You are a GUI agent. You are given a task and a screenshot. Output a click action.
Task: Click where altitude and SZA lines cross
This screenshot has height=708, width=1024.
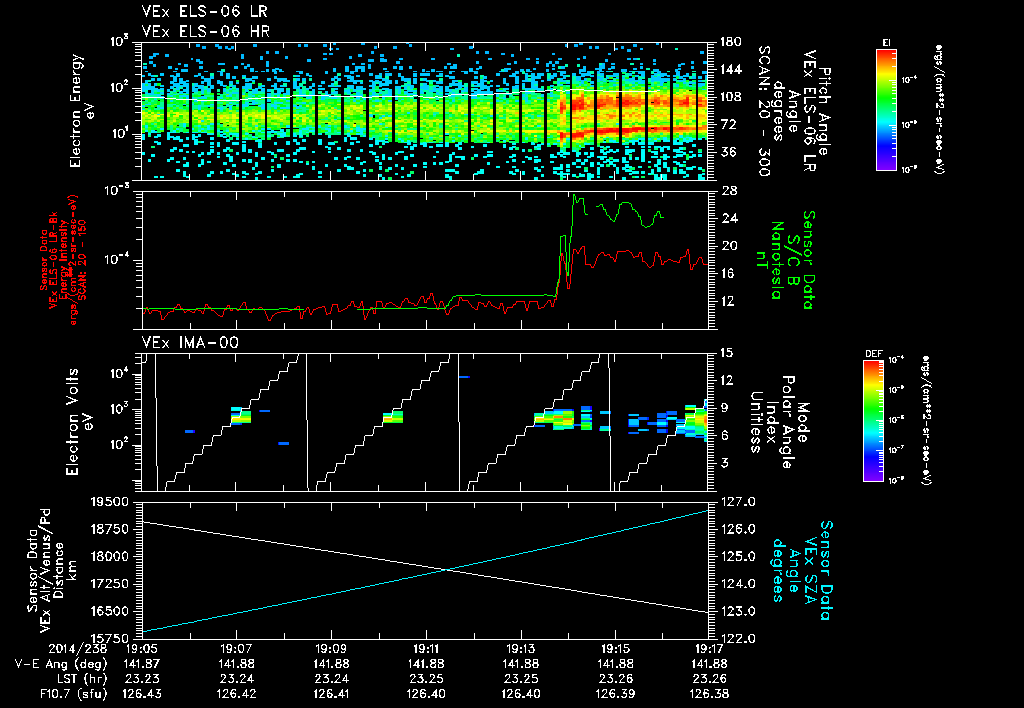coord(447,570)
